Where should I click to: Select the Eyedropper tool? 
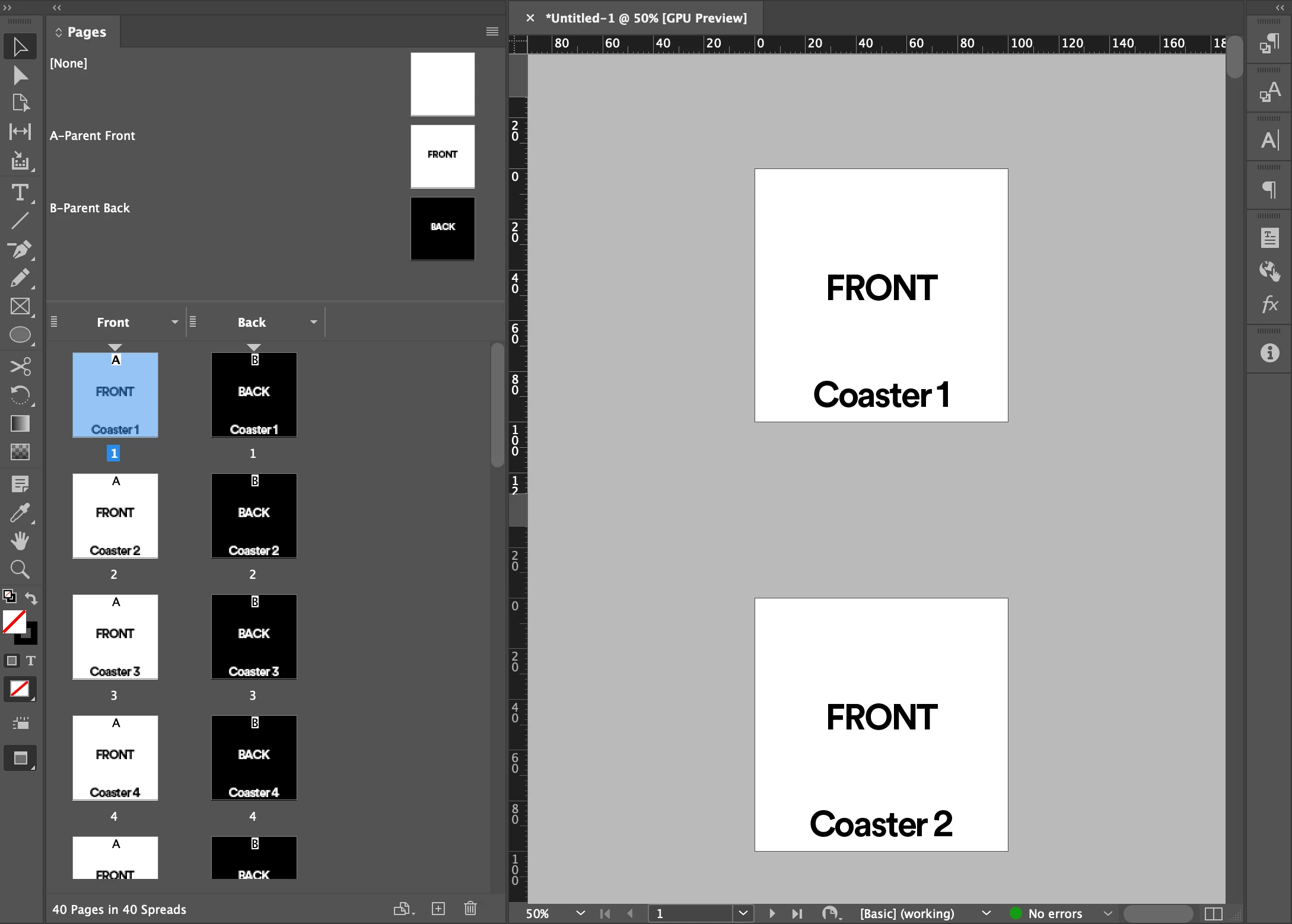[20, 512]
